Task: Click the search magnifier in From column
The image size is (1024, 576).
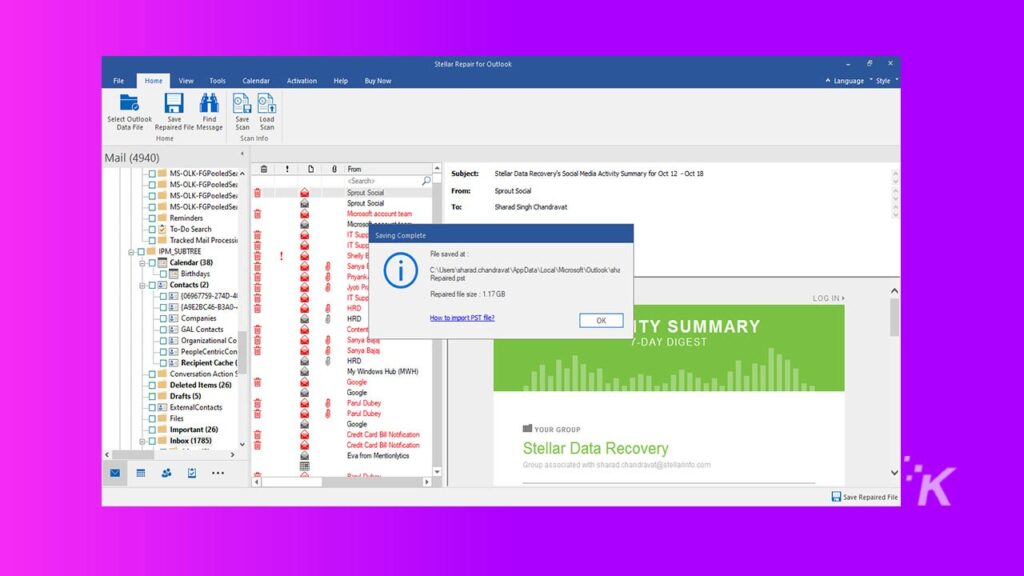Action: point(426,181)
